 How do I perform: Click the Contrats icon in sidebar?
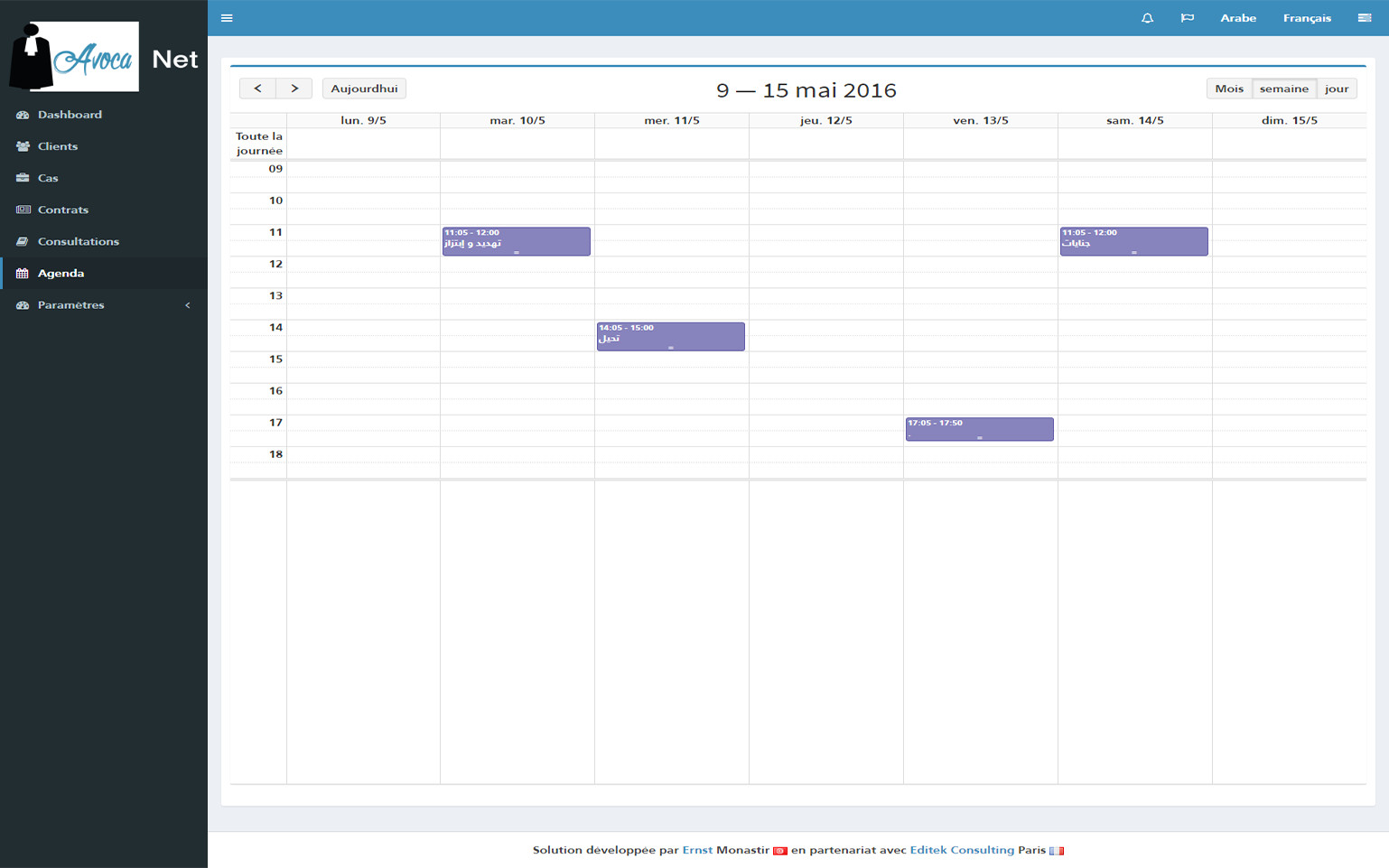23,210
